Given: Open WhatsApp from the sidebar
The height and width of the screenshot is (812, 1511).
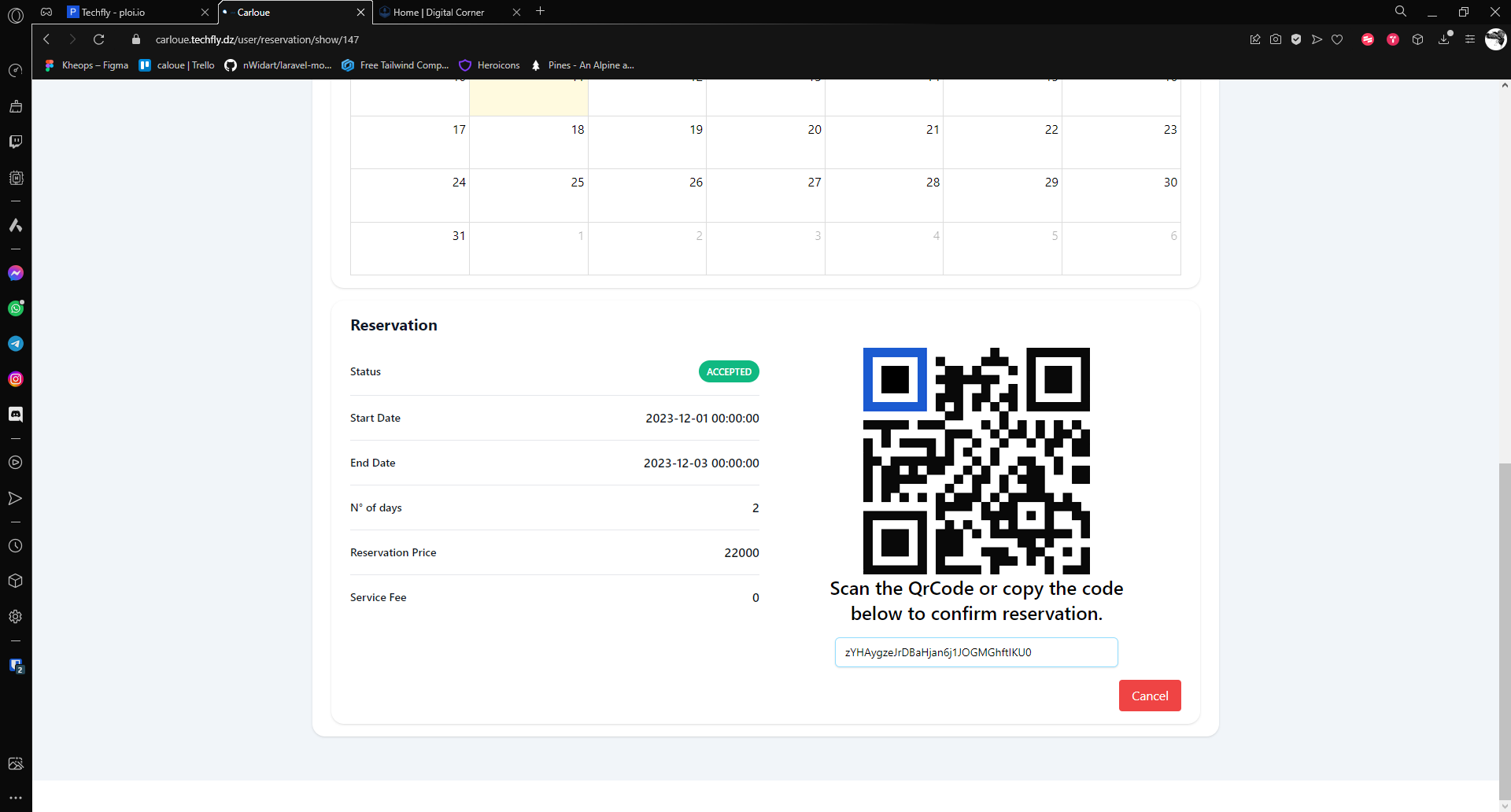Looking at the screenshot, I should click(16, 308).
